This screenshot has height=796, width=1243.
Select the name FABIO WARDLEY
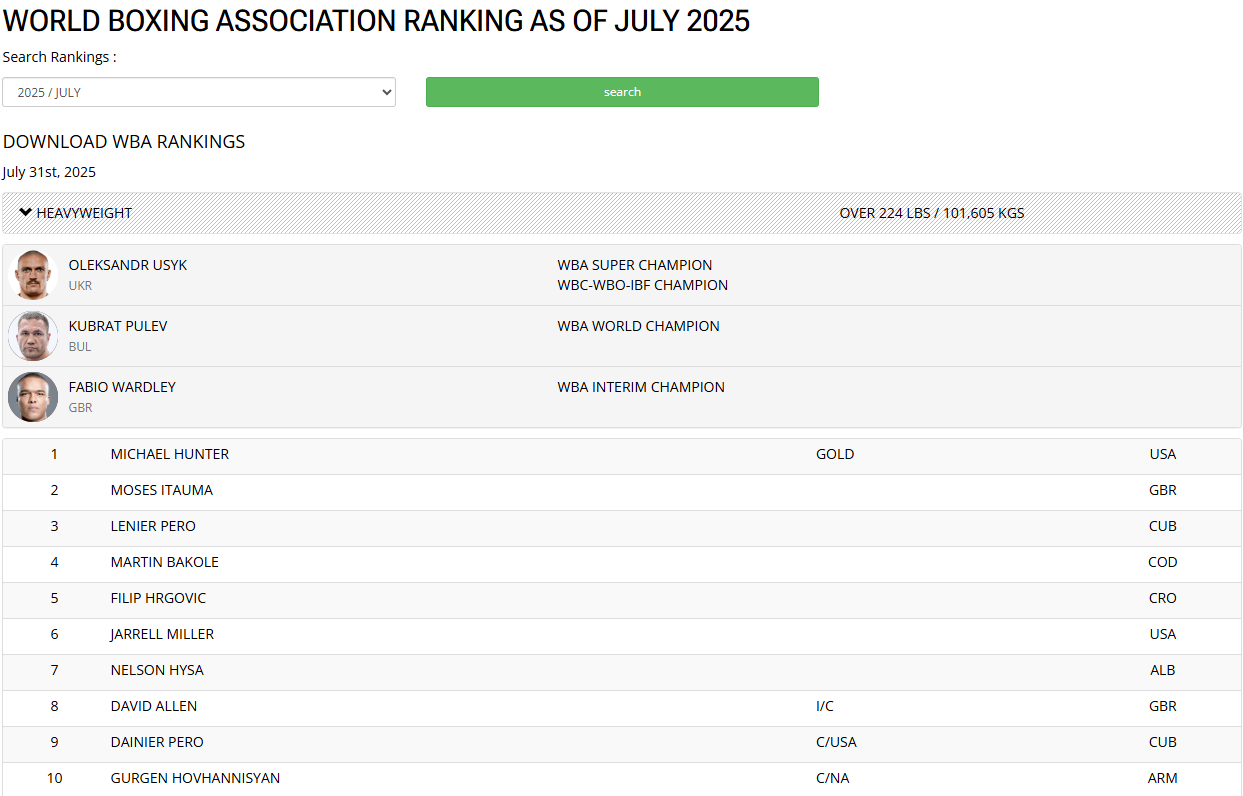pos(122,387)
